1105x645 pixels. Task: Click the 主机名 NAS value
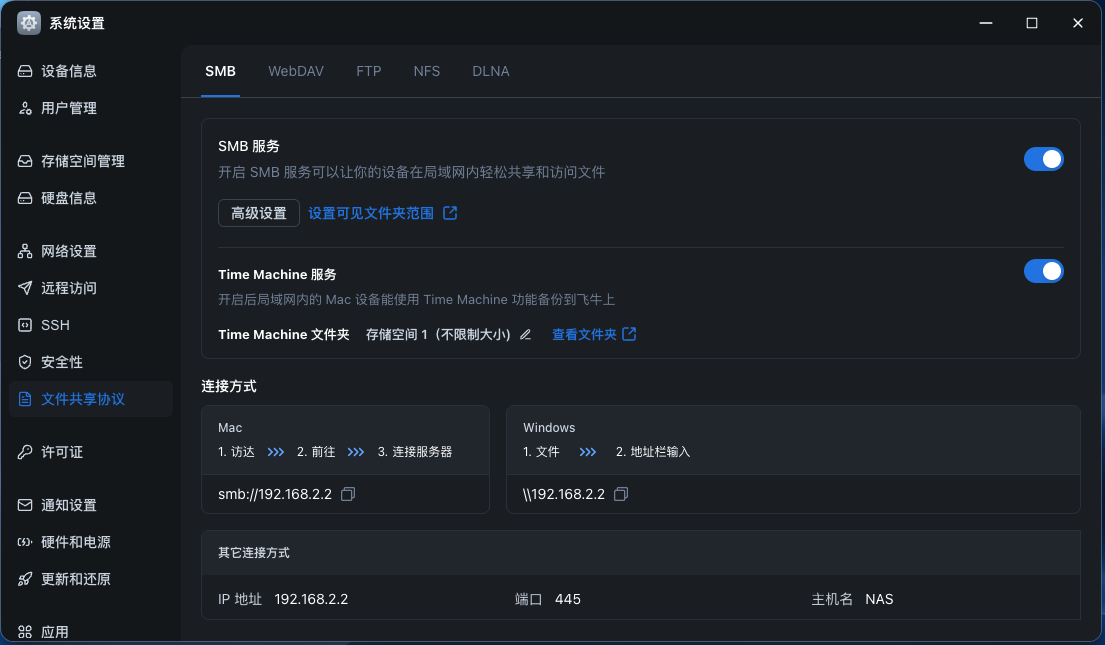[x=879, y=599]
